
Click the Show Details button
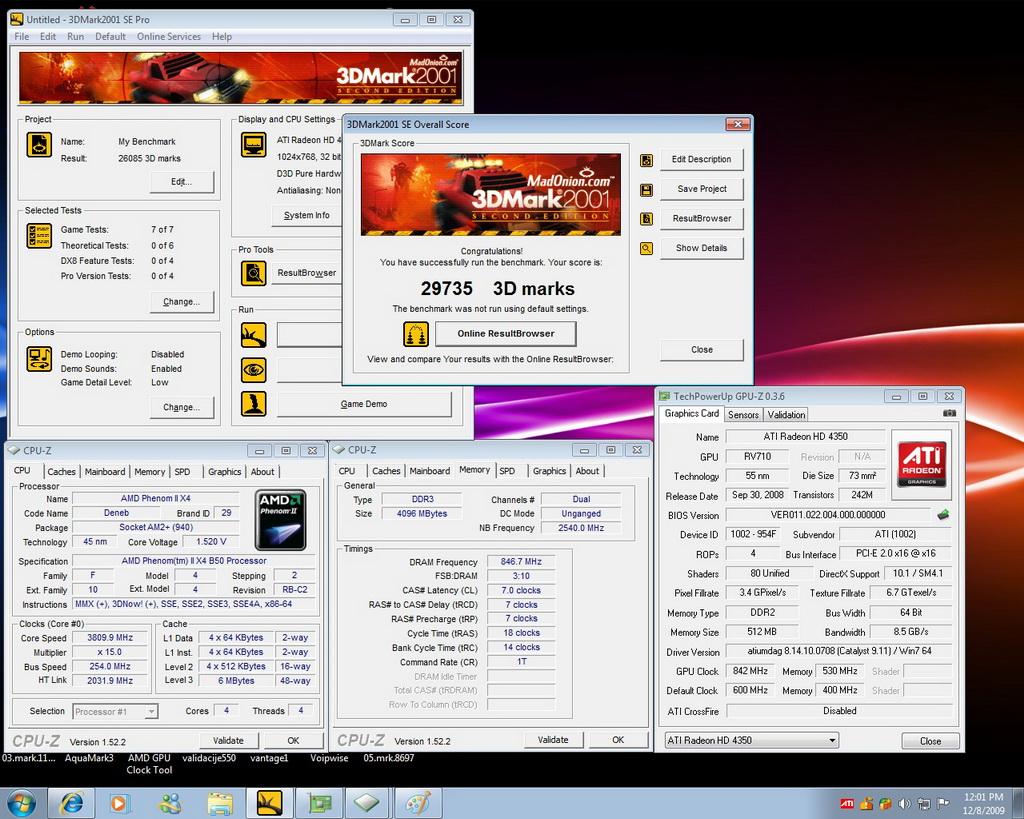coord(701,248)
